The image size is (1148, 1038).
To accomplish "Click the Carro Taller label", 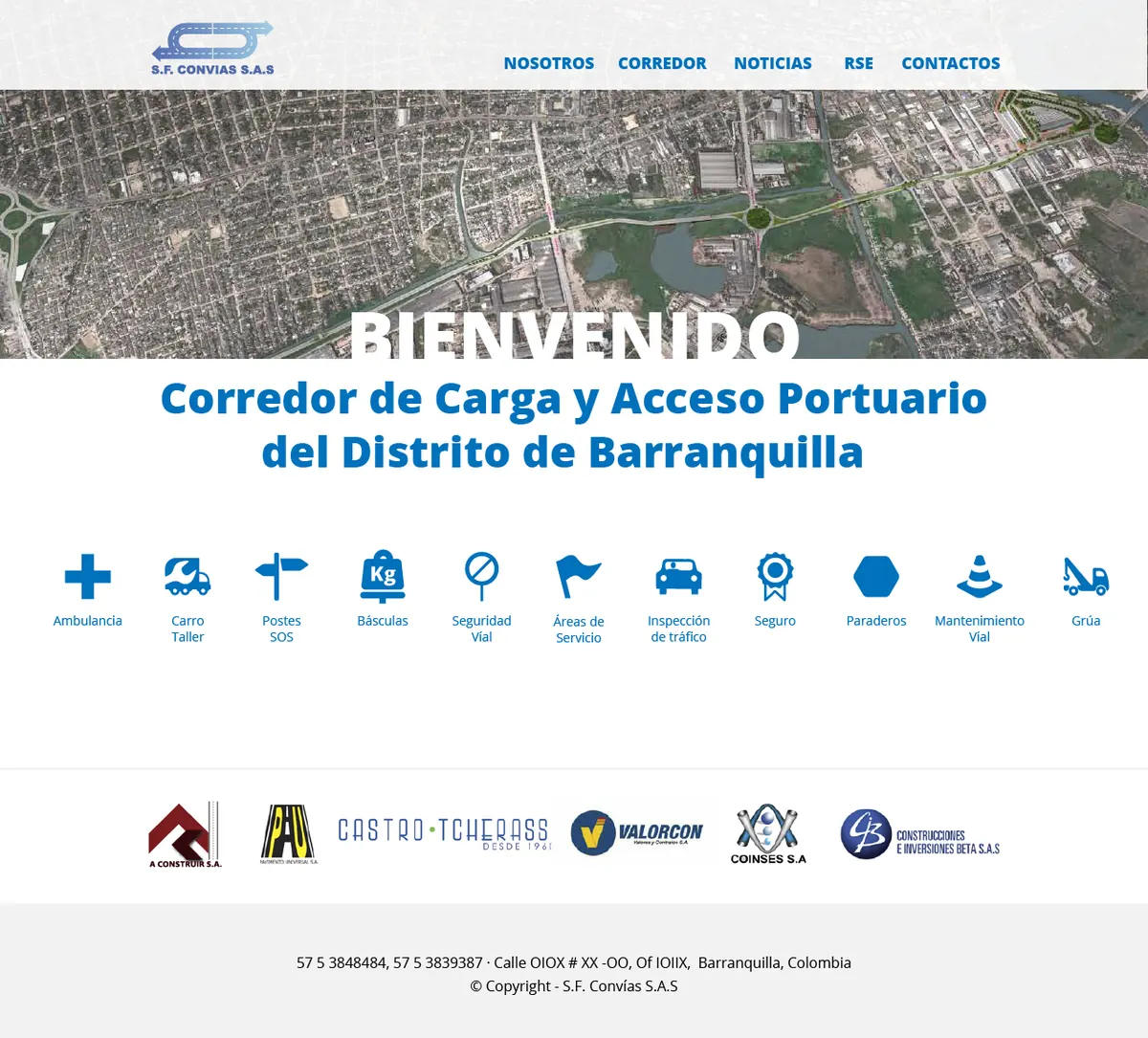I will click(x=188, y=629).
